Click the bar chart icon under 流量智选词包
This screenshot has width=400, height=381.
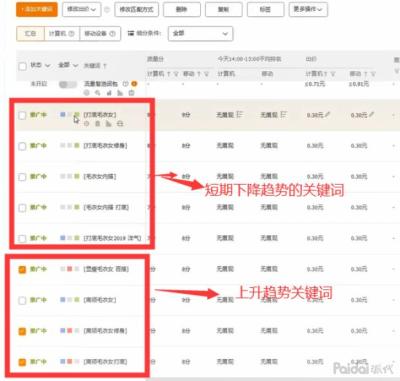click(x=109, y=93)
